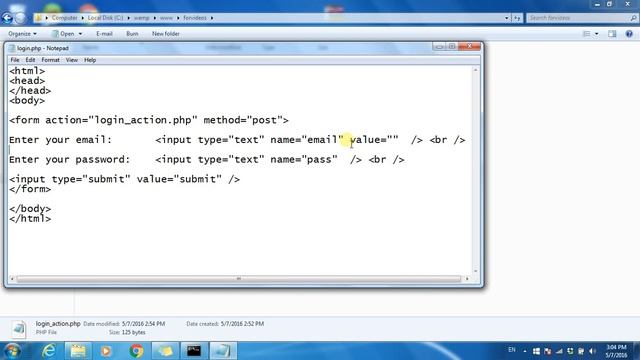Open the Sticky Notes taskbar icon

tap(165, 351)
